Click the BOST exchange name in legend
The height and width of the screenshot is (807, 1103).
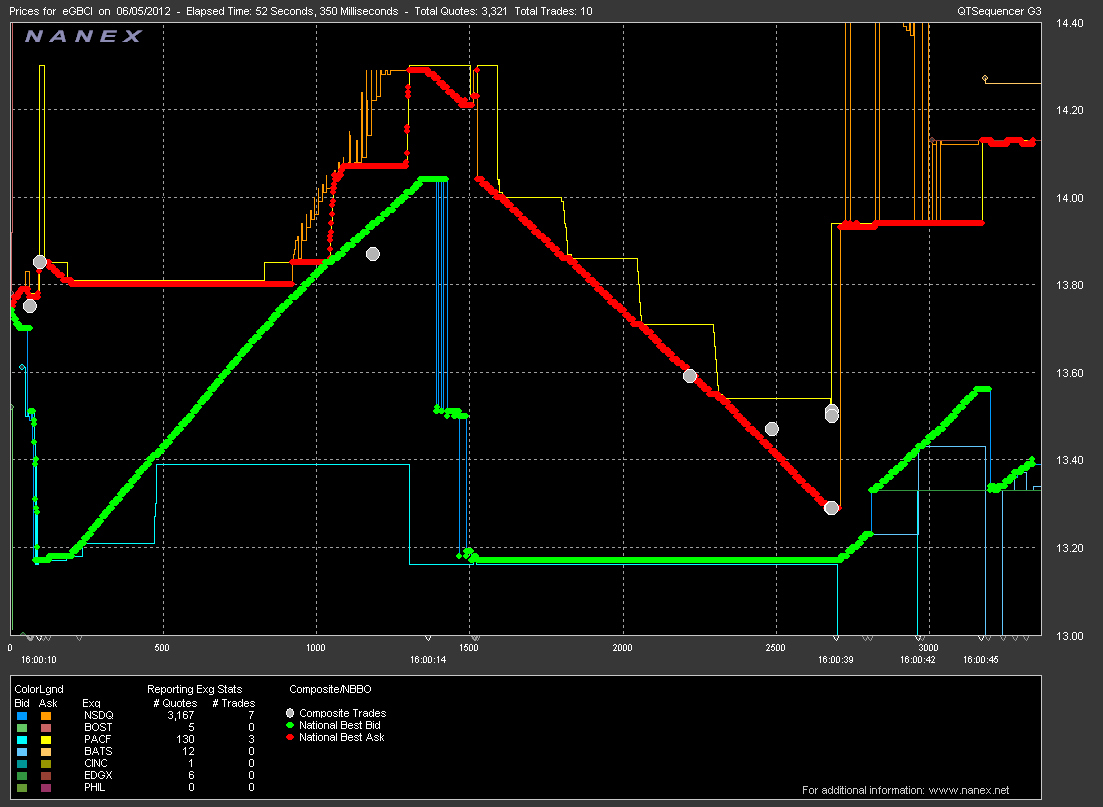click(98, 727)
